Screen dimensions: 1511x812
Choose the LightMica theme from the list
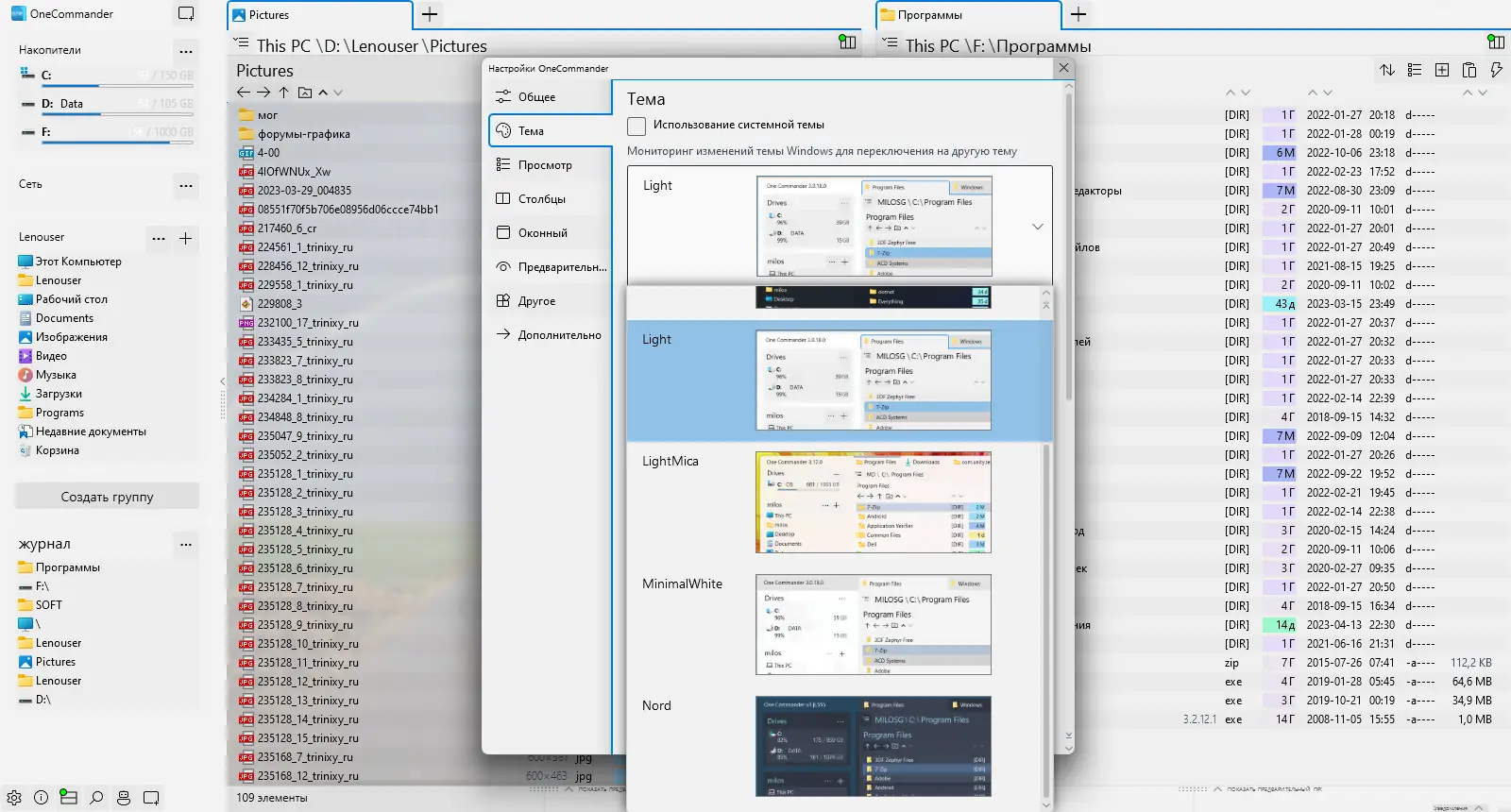pos(840,503)
